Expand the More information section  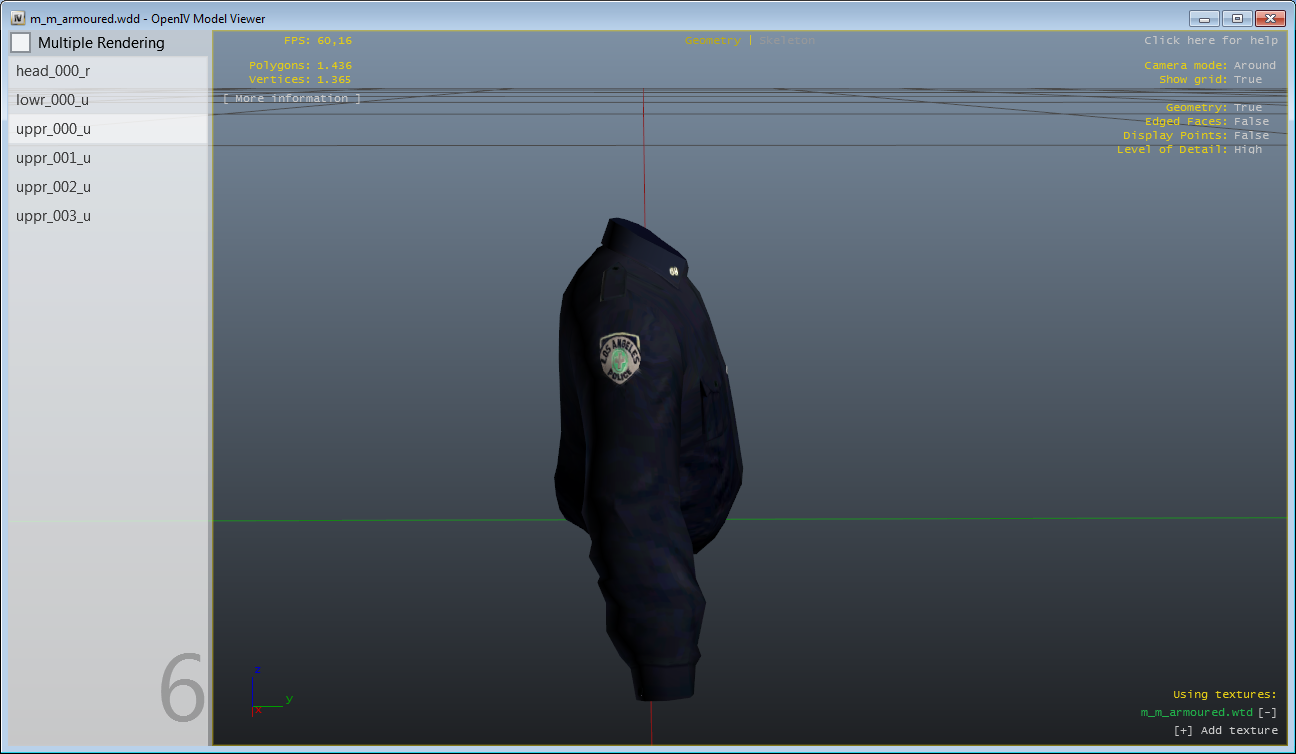tap(291, 99)
